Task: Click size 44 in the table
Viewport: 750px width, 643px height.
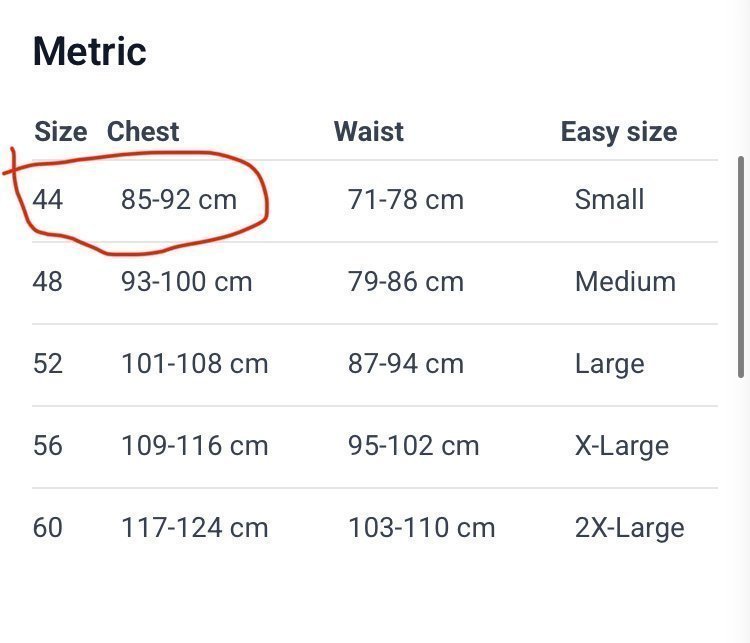Action: (48, 200)
